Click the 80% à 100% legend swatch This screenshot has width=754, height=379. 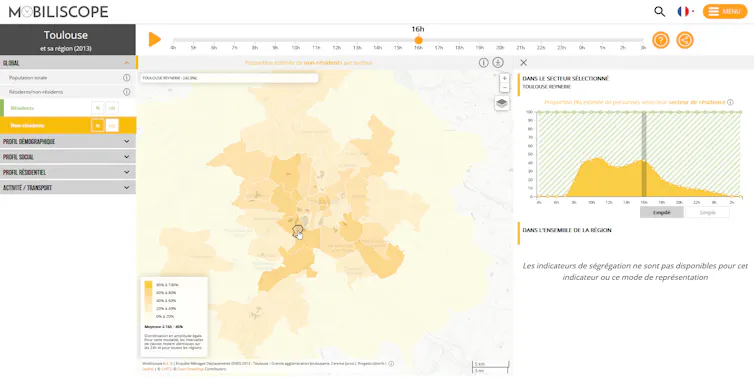tap(149, 285)
